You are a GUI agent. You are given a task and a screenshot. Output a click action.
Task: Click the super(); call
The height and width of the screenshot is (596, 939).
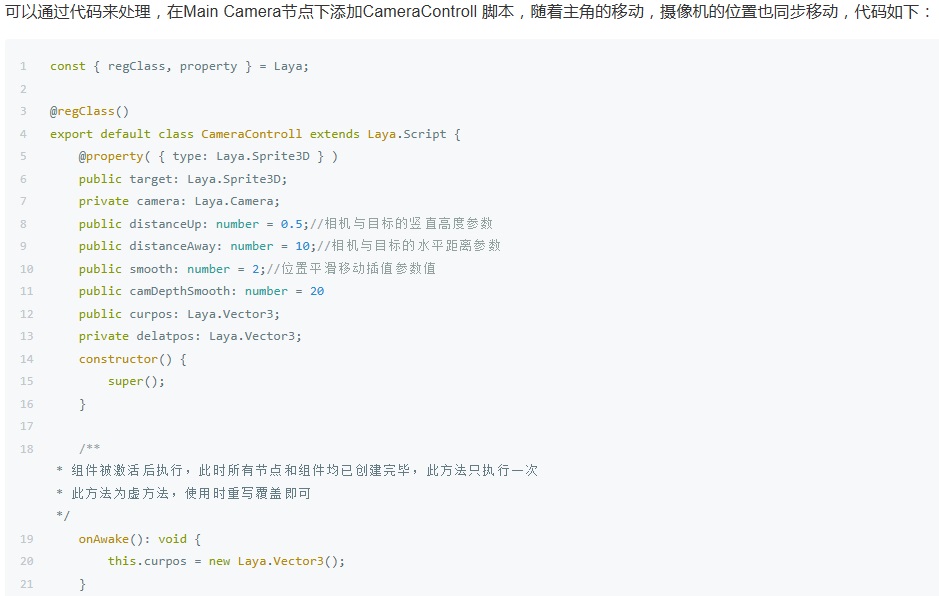pyautogui.click(x=136, y=381)
